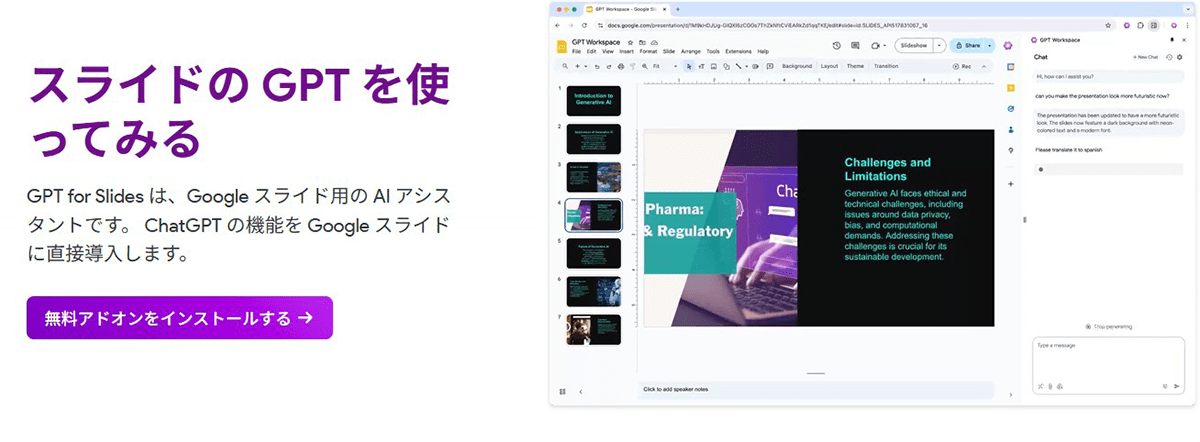The width and height of the screenshot is (1200, 442).
Task: Click the bookmark star in address bar
Action: [x=1107, y=25]
